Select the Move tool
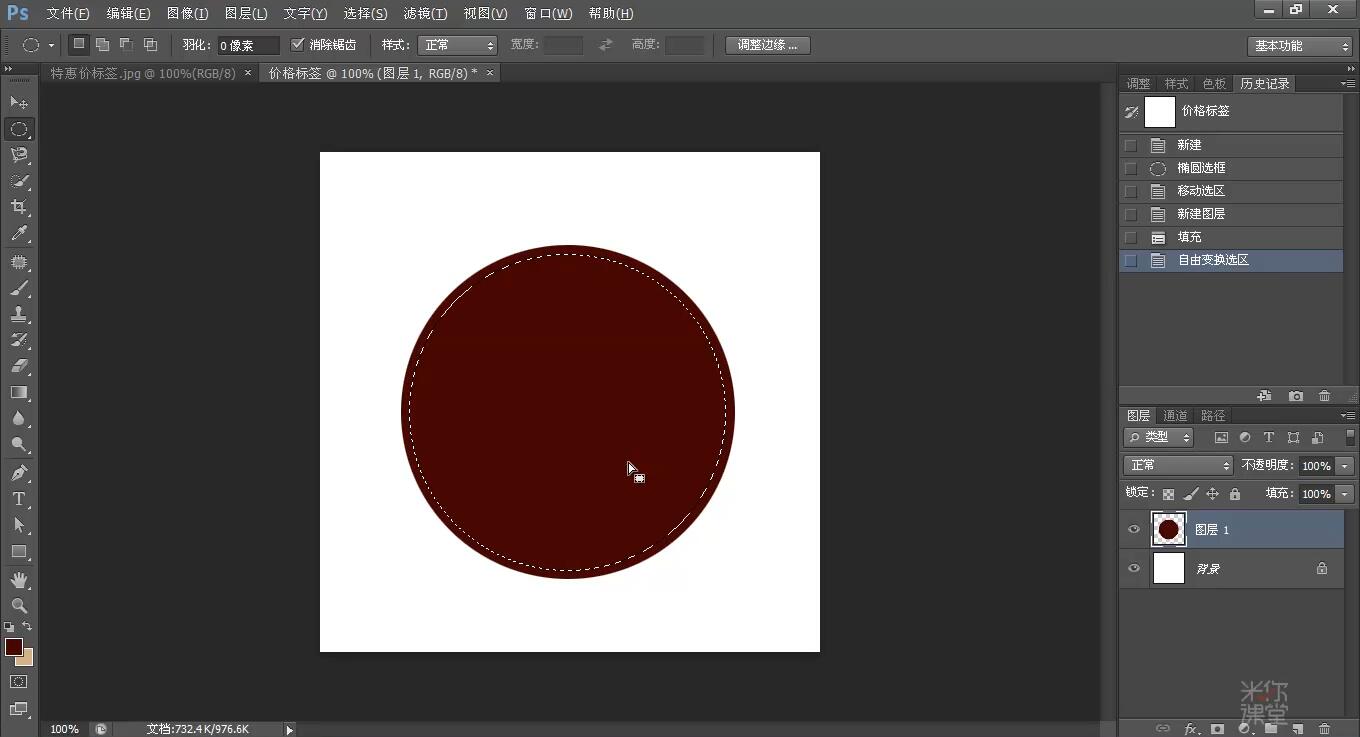 pos(20,102)
